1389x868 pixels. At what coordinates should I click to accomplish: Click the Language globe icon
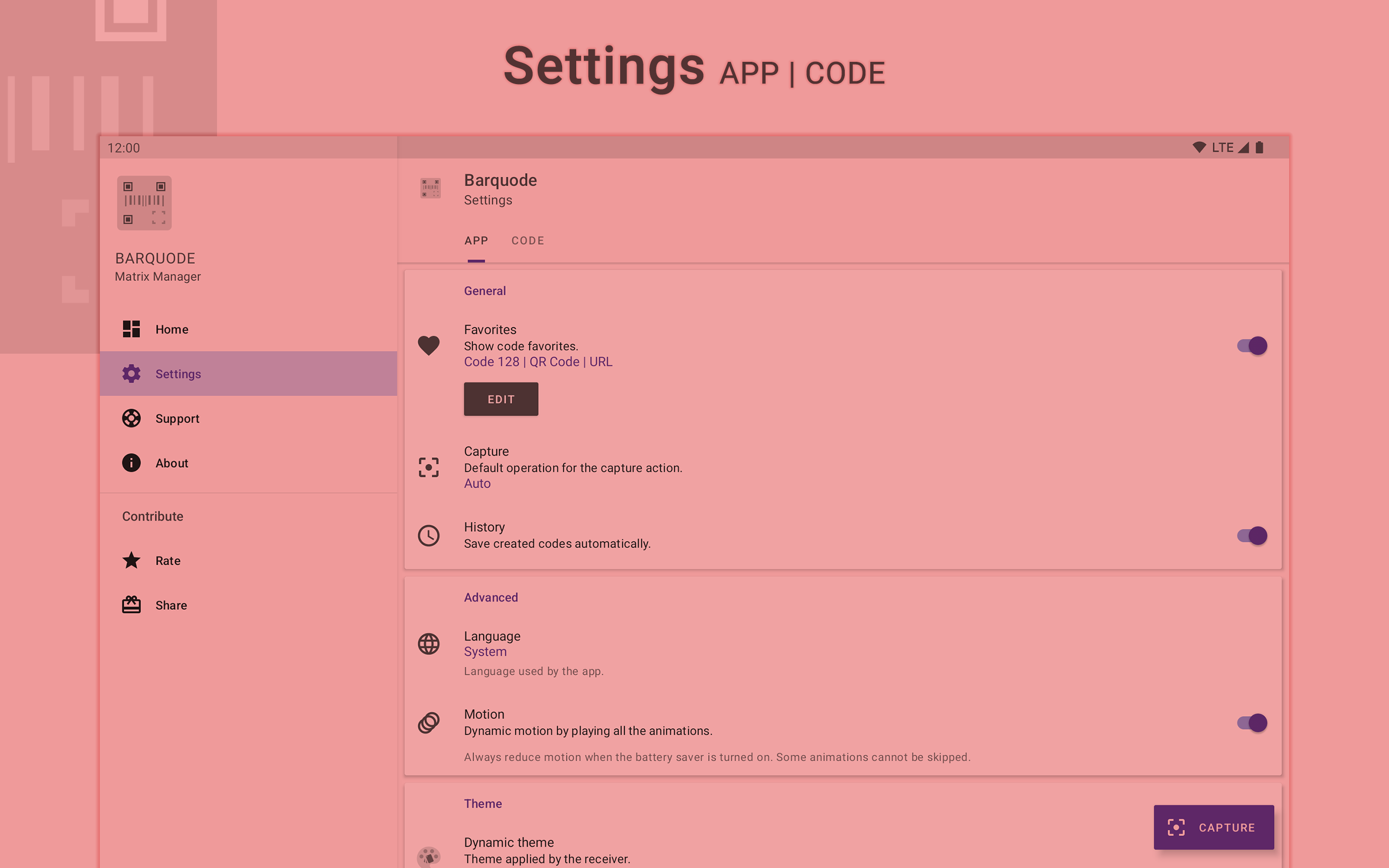(x=429, y=643)
